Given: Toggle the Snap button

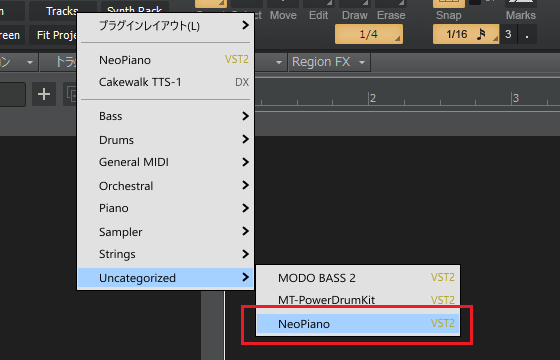Looking at the screenshot, I should click(449, 11).
